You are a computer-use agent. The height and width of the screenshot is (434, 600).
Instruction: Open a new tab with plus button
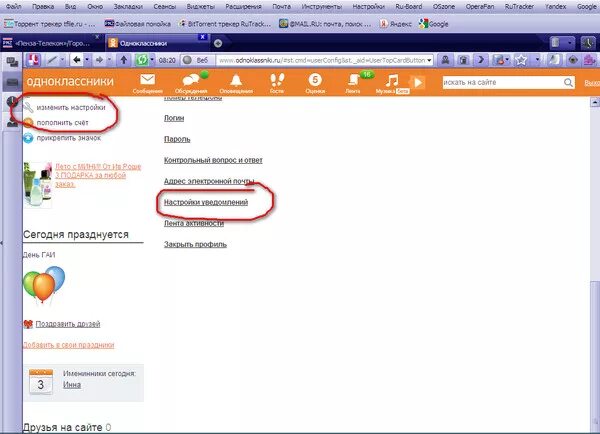pos(218,43)
